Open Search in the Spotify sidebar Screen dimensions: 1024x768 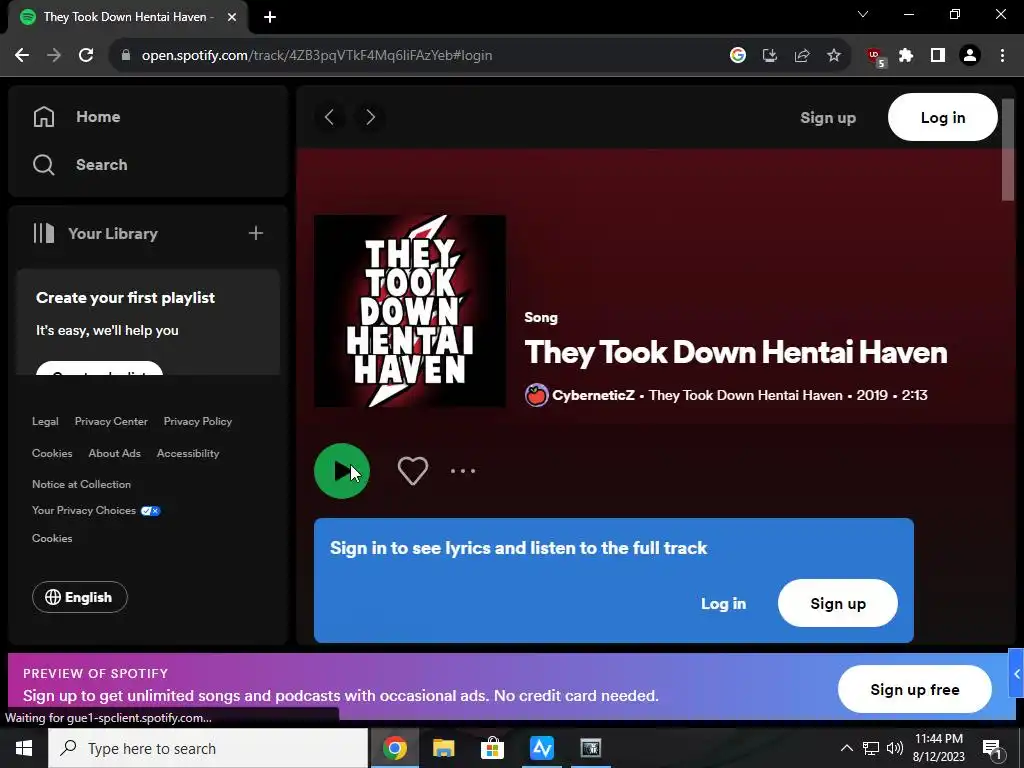(80, 165)
